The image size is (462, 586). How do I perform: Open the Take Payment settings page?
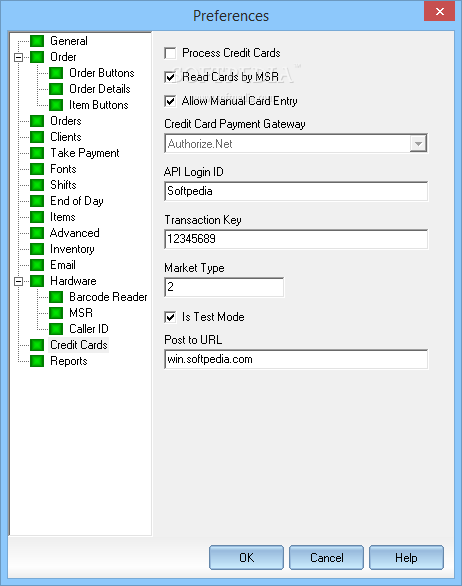[85, 153]
